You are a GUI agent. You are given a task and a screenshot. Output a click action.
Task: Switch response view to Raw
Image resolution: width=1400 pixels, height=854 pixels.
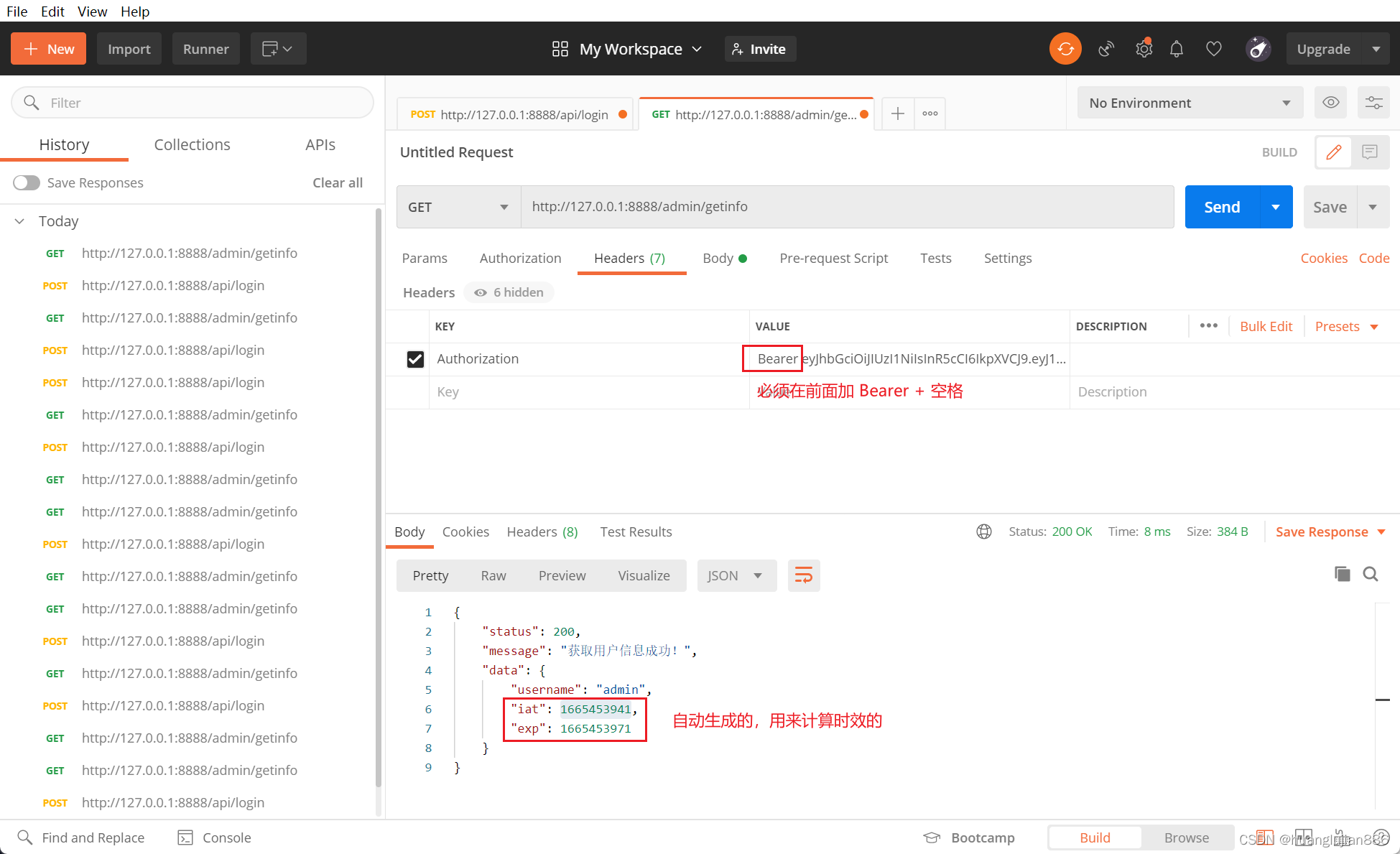pos(493,575)
